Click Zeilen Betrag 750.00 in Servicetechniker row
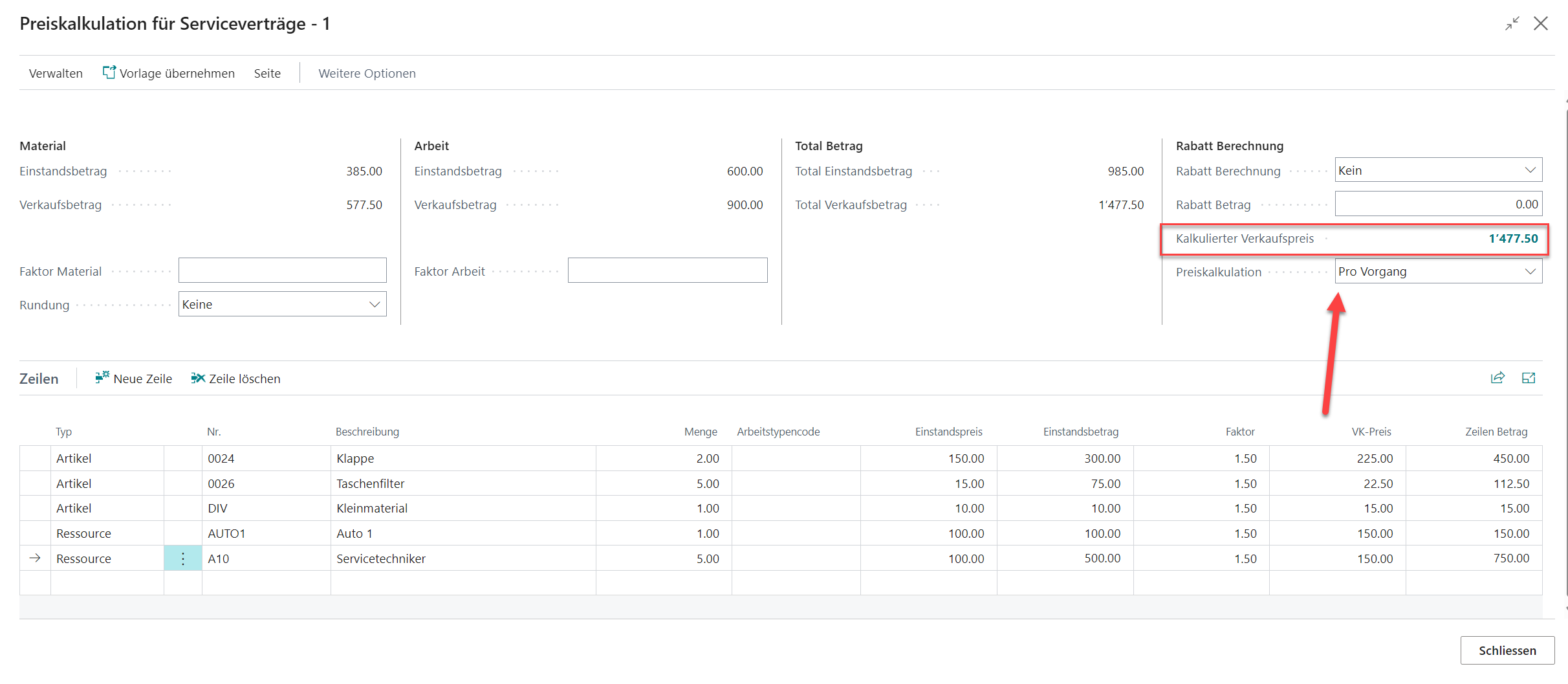 [1474, 558]
